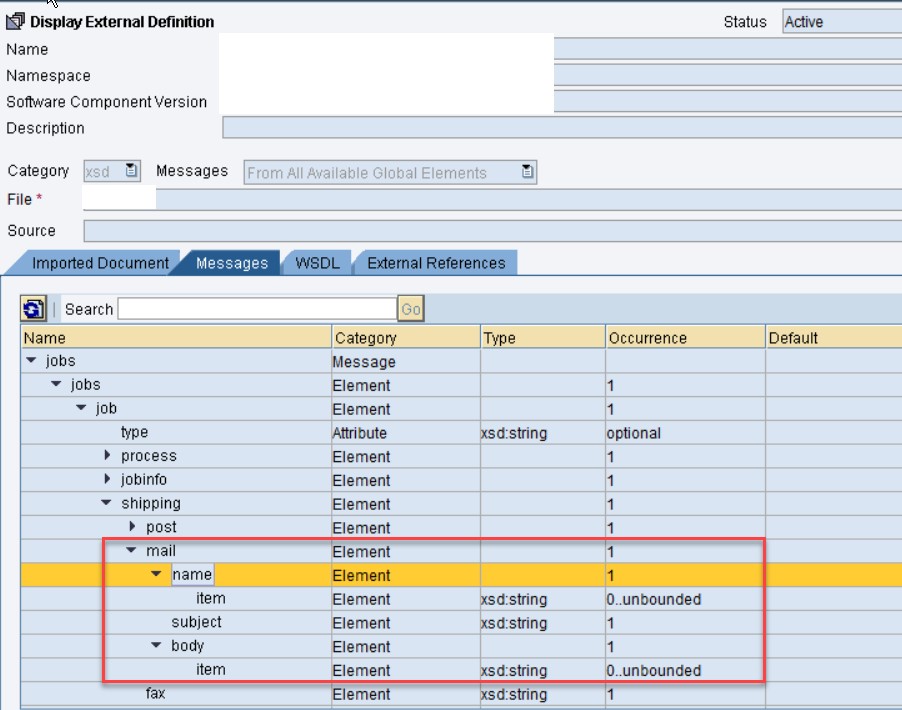This screenshot has width=902, height=710.
Task: Click the Occurrence column header
Action: (x=647, y=338)
